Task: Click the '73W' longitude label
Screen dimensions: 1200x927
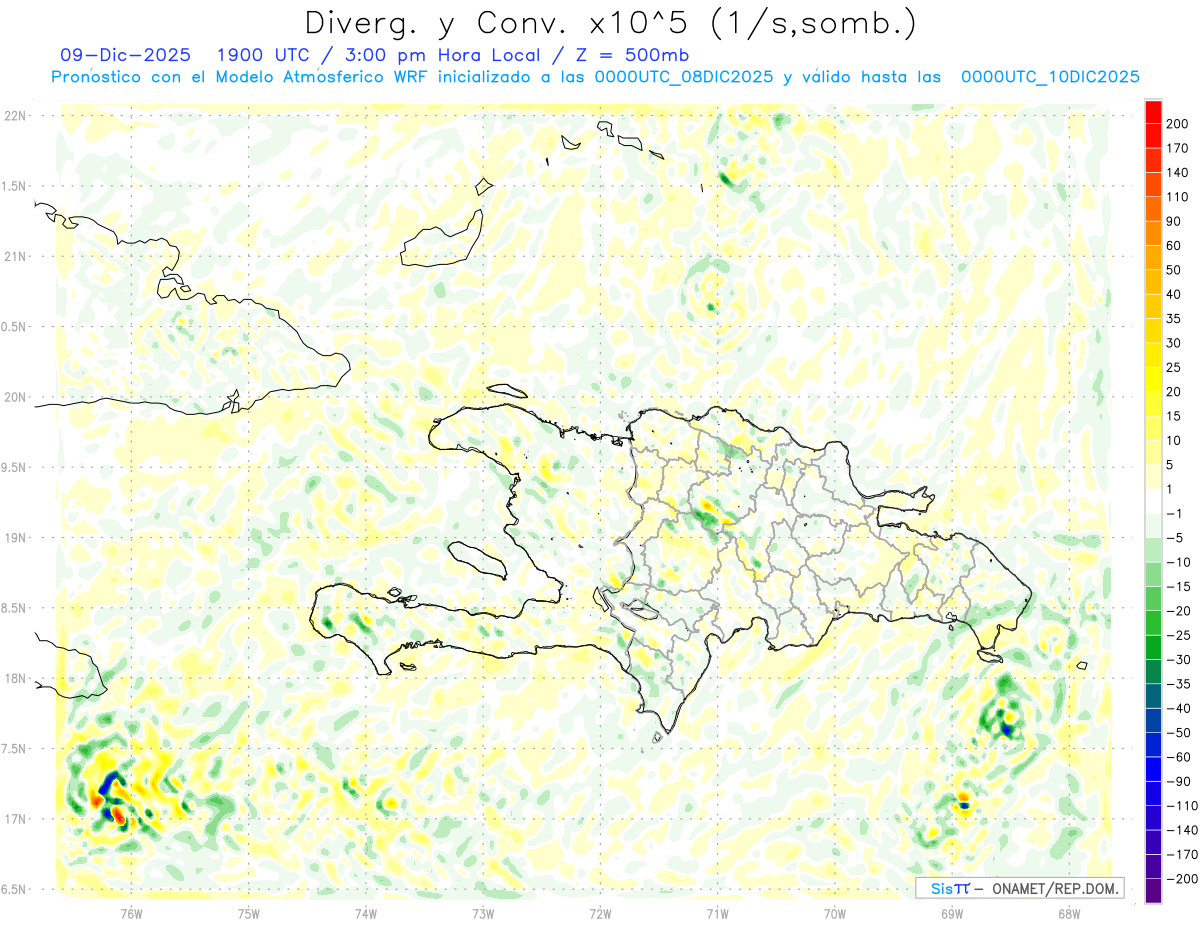Action: click(483, 912)
